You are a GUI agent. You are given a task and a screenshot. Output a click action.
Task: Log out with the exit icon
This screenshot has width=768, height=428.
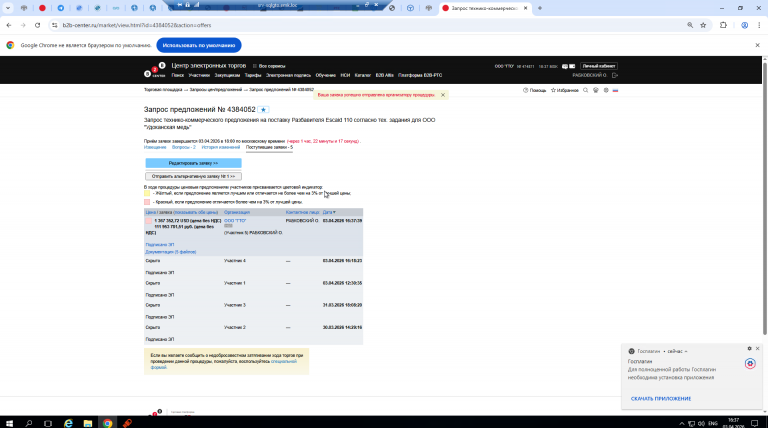click(x=615, y=75)
